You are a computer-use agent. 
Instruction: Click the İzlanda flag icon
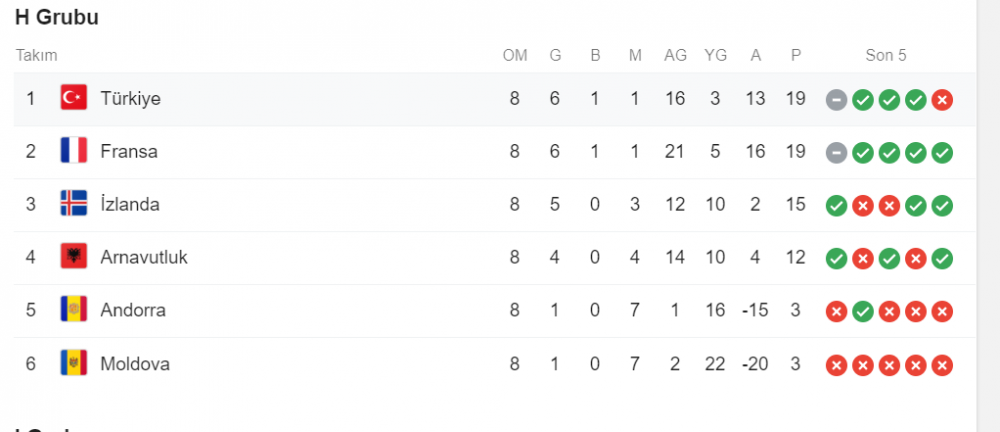coord(73,204)
